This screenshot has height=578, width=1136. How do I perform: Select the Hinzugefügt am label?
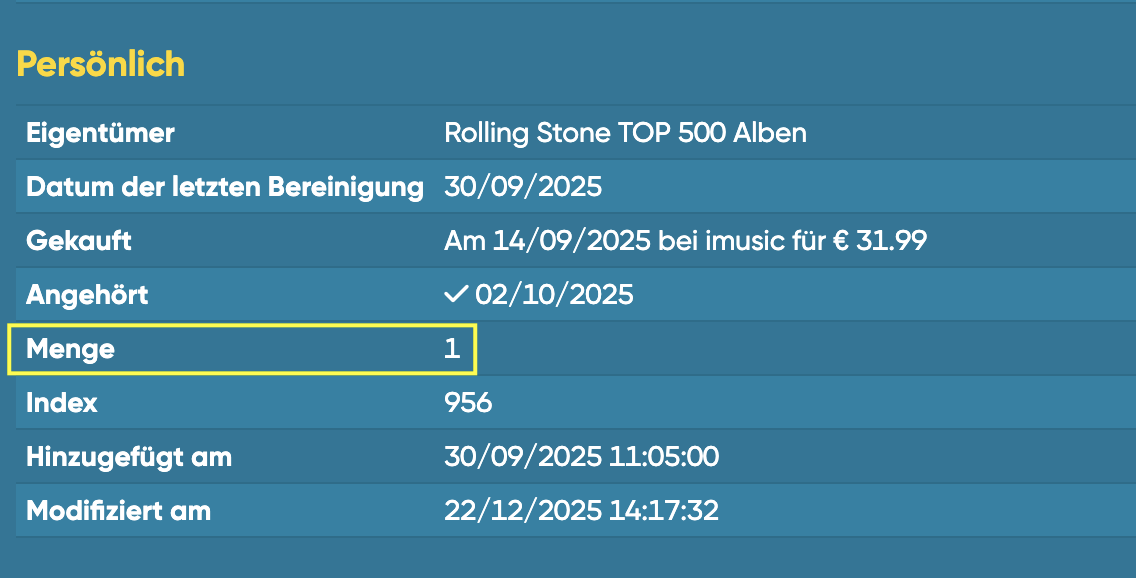tap(128, 457)
